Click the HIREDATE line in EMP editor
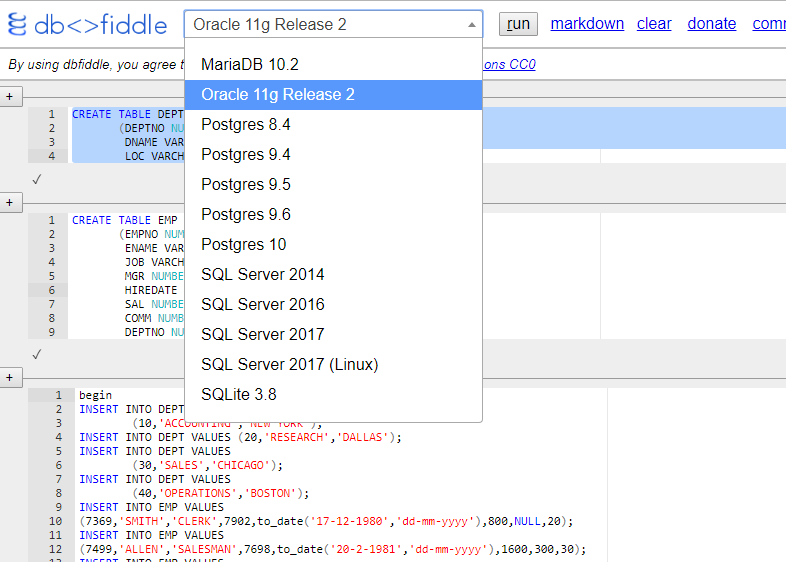The width and height of the screenshot is (786, 562). (x=151, y=290)
